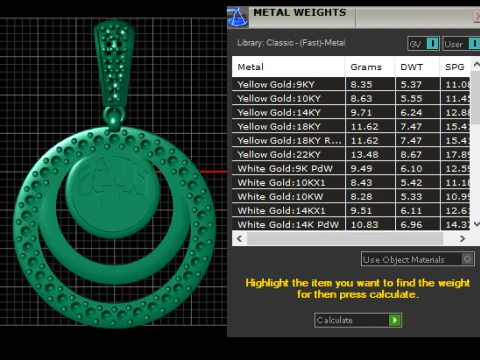Click the 5.33 DWT cell
Viewport: 480px width, 360px height.
[x=418, y=196]
